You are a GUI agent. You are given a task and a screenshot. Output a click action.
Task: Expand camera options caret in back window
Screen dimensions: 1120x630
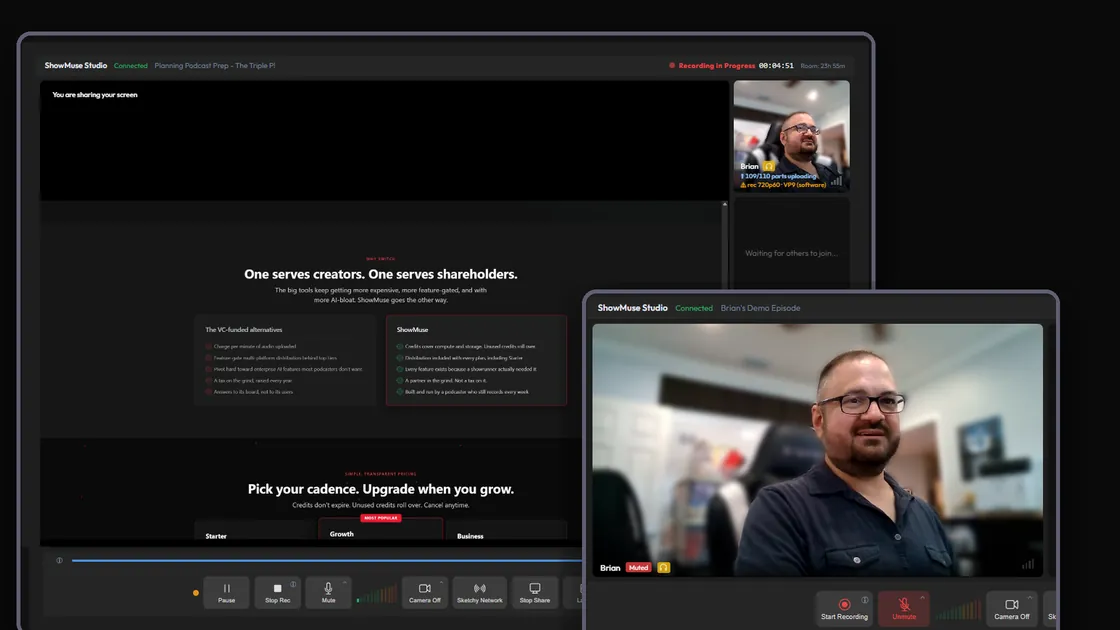tap(441, 583)
